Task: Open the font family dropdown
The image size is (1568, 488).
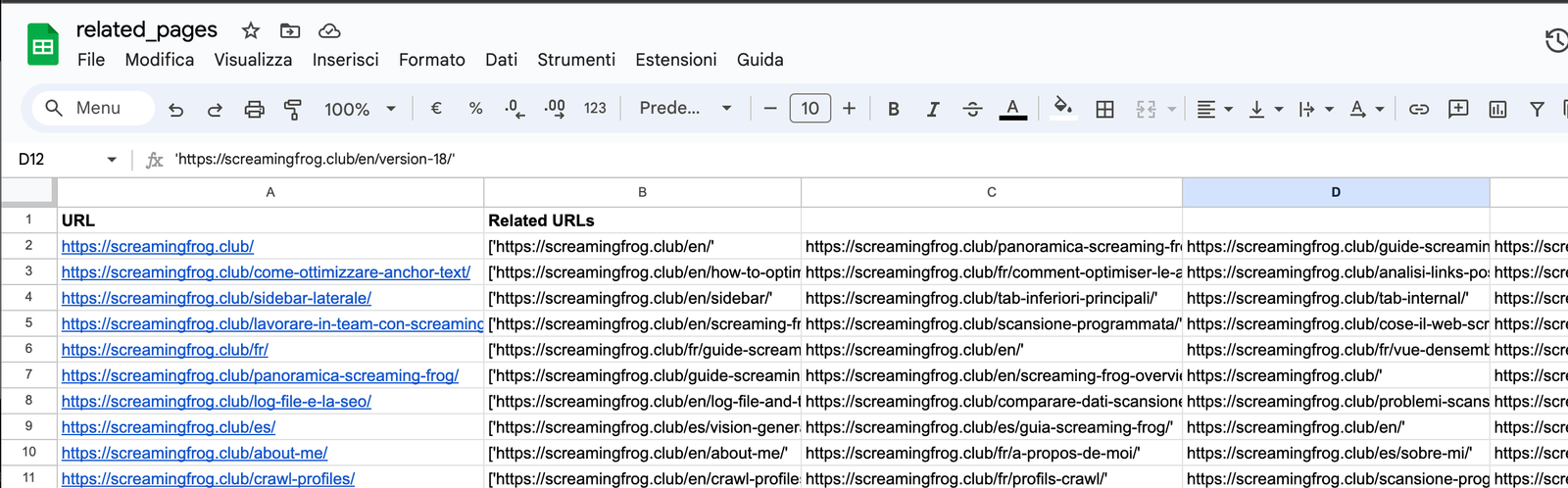Action: (685, 109)
